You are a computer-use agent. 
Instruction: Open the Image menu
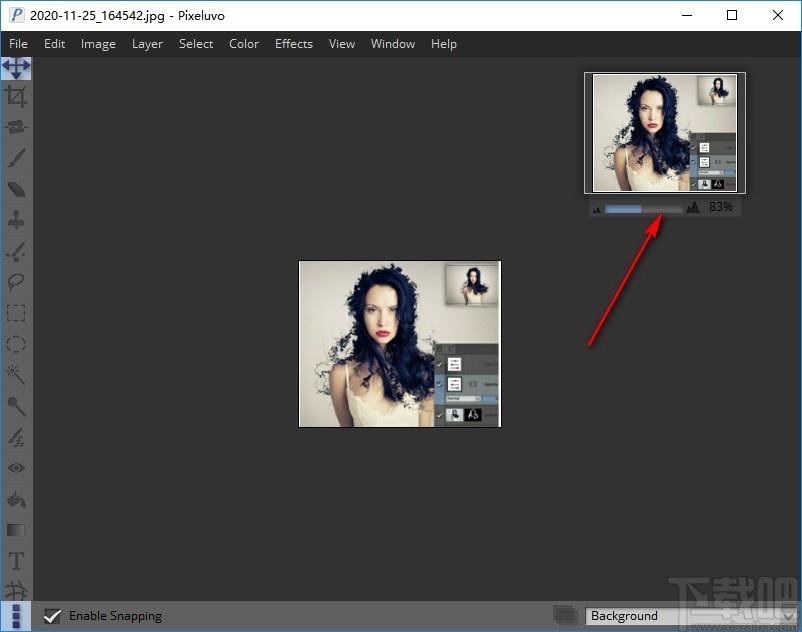click(98, 44)
